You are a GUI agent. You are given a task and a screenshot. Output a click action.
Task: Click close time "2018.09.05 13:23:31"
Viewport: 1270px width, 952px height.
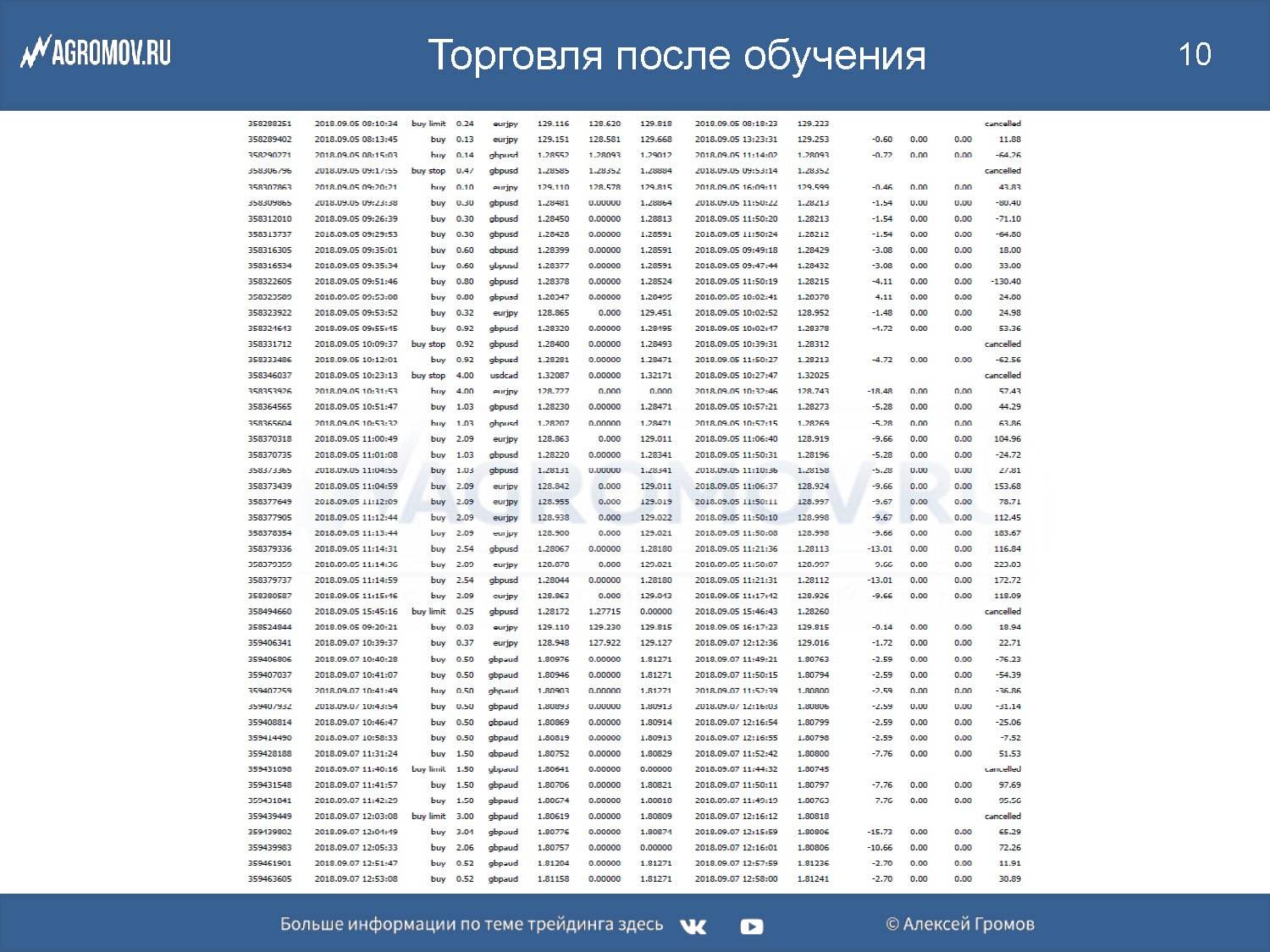click(736, 140)
